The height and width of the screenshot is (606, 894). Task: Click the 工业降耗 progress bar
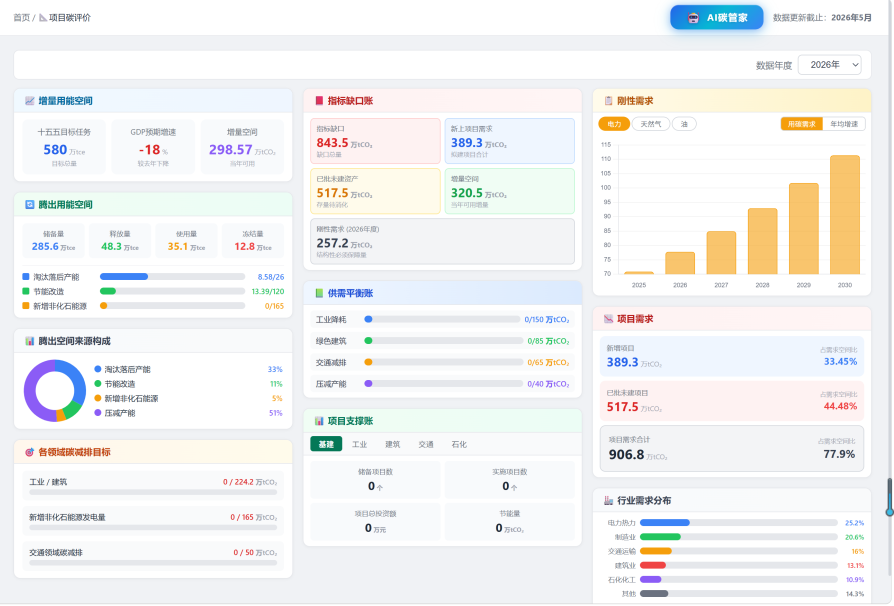(442, 319)
